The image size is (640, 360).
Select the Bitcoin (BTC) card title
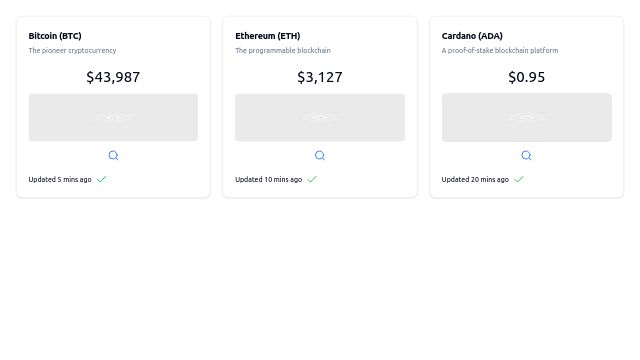tap(55, 36)
